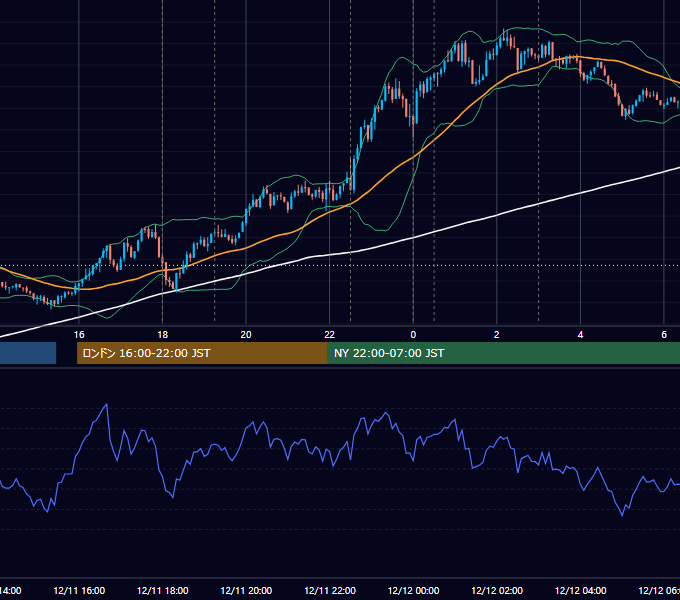Click the 18 hour label on price chart
Screen dimensions: 680x600
[x=163, y=334]
